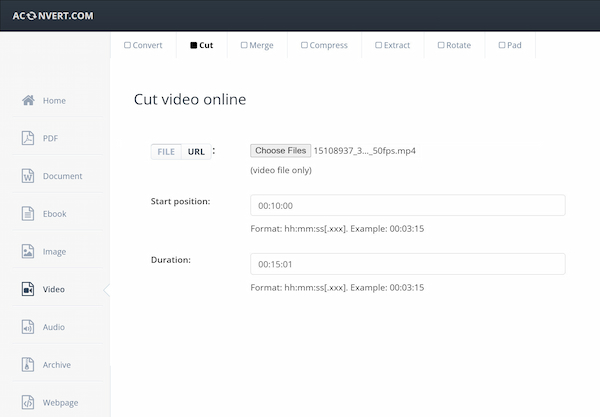Click the Home icon in sidebar
Image resolution: width=600 pixels, height=417 pixels.
tap(28, 100)
